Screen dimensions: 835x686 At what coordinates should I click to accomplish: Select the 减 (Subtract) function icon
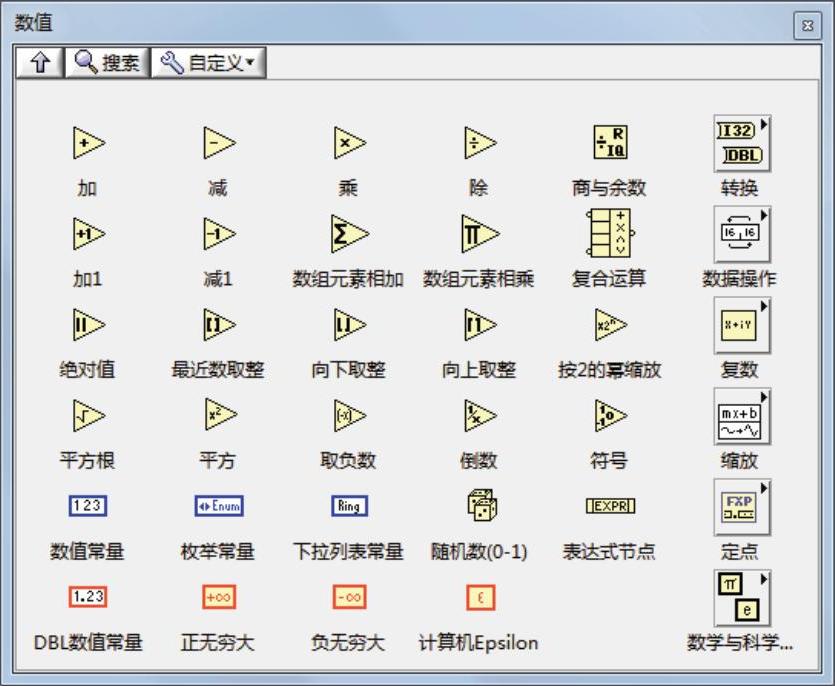[219, 143]
